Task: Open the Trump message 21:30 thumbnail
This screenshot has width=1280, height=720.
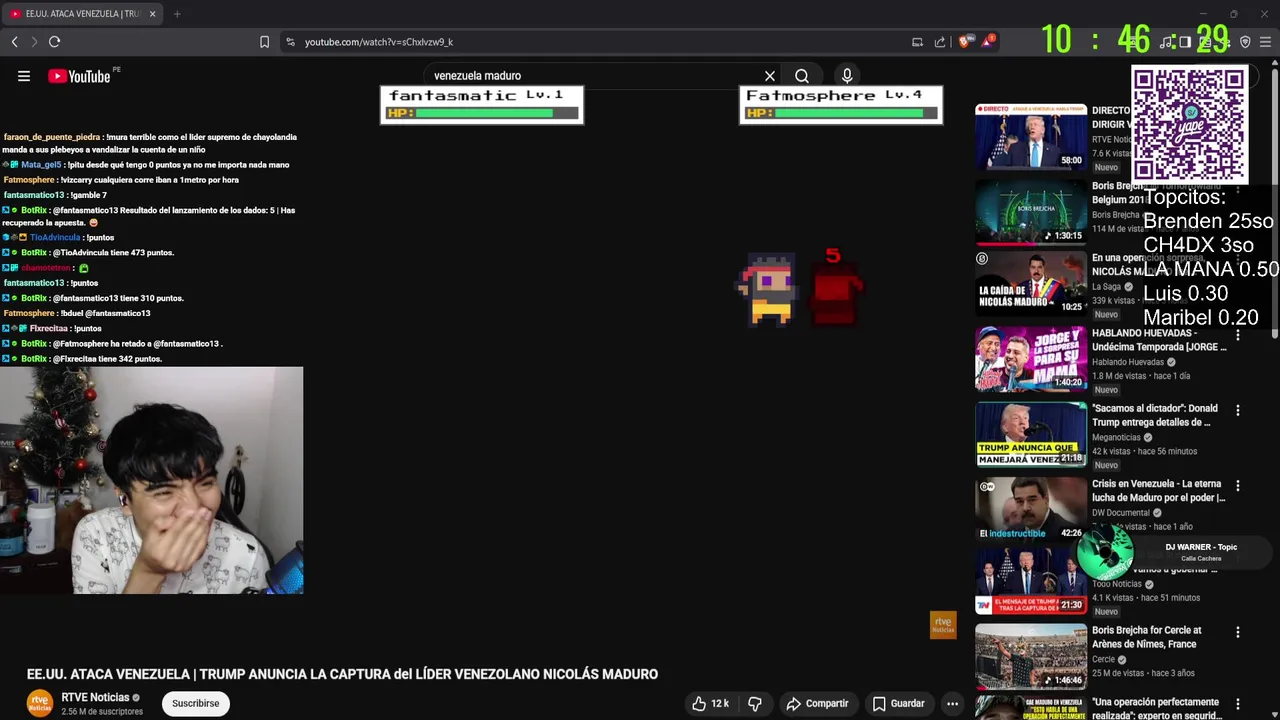Action: click(x=1031, y=581)
